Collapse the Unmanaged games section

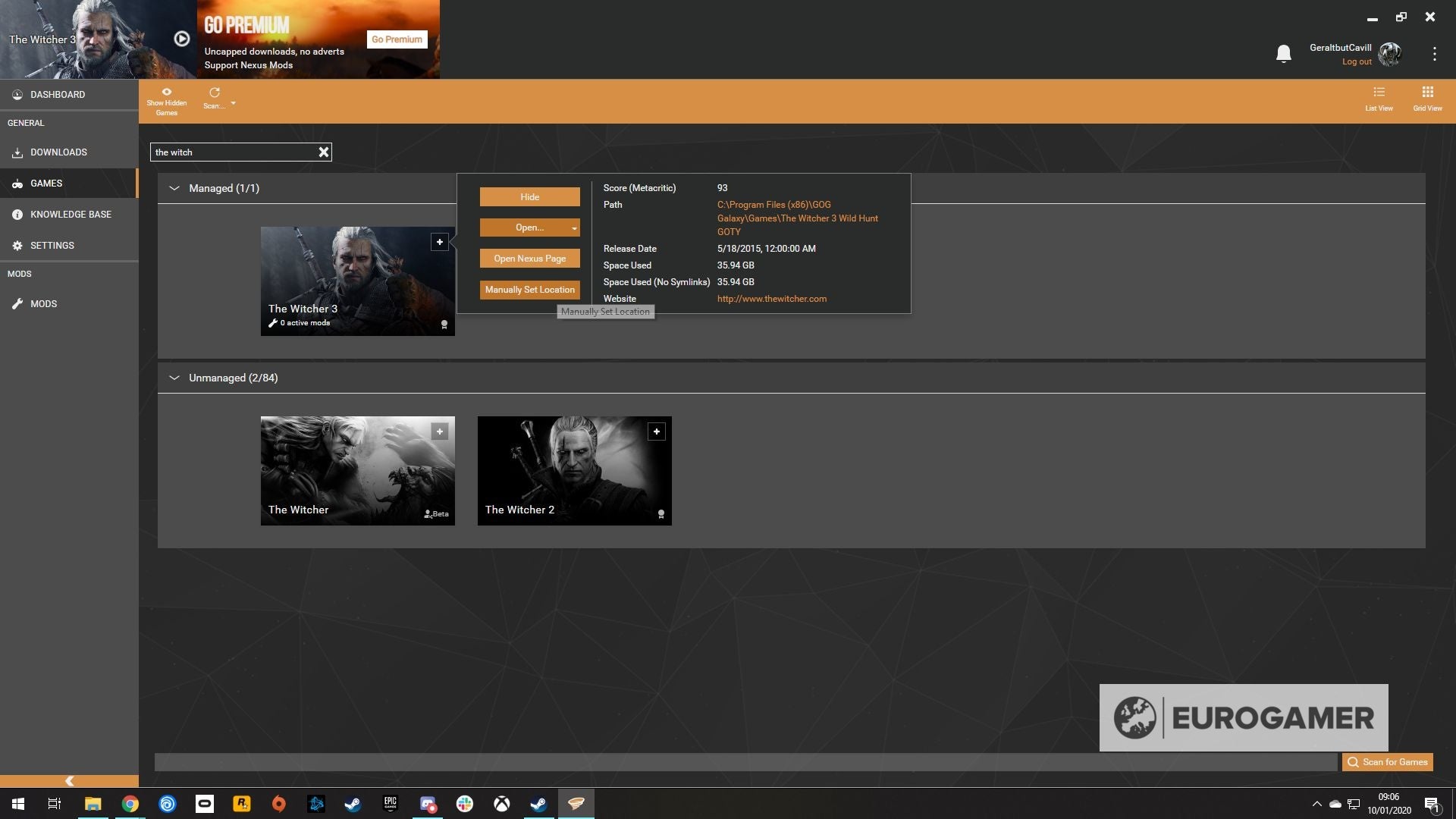point(174,378)
